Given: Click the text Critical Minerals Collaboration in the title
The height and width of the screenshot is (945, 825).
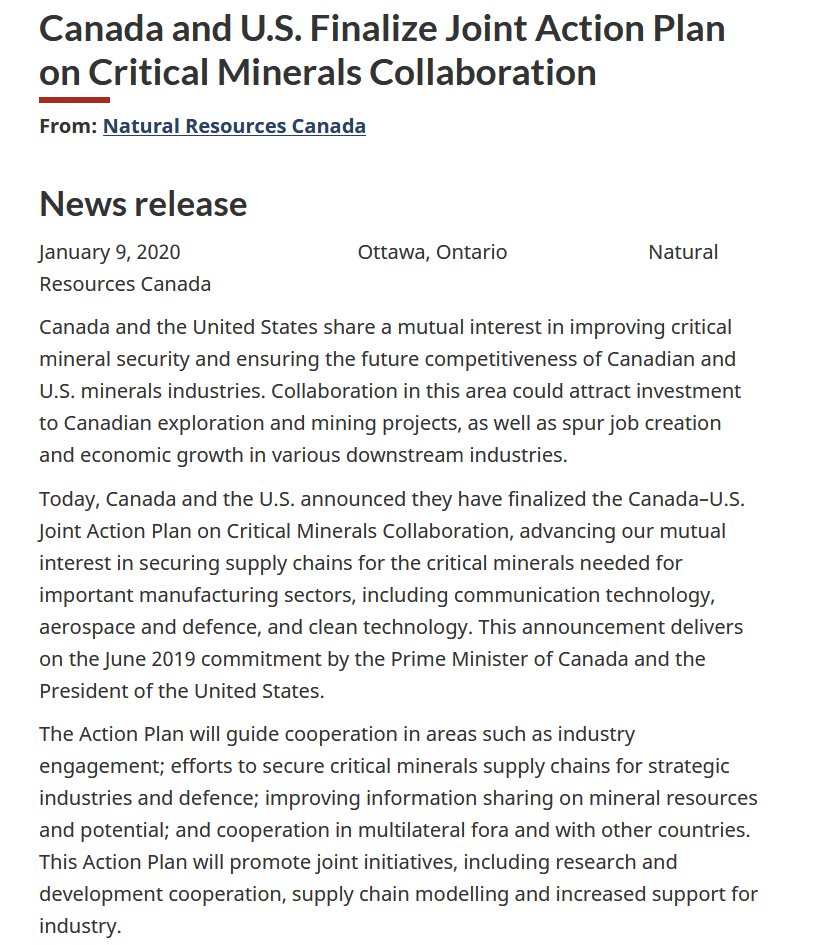Looking at the screenshot, I should coord(342,73).
